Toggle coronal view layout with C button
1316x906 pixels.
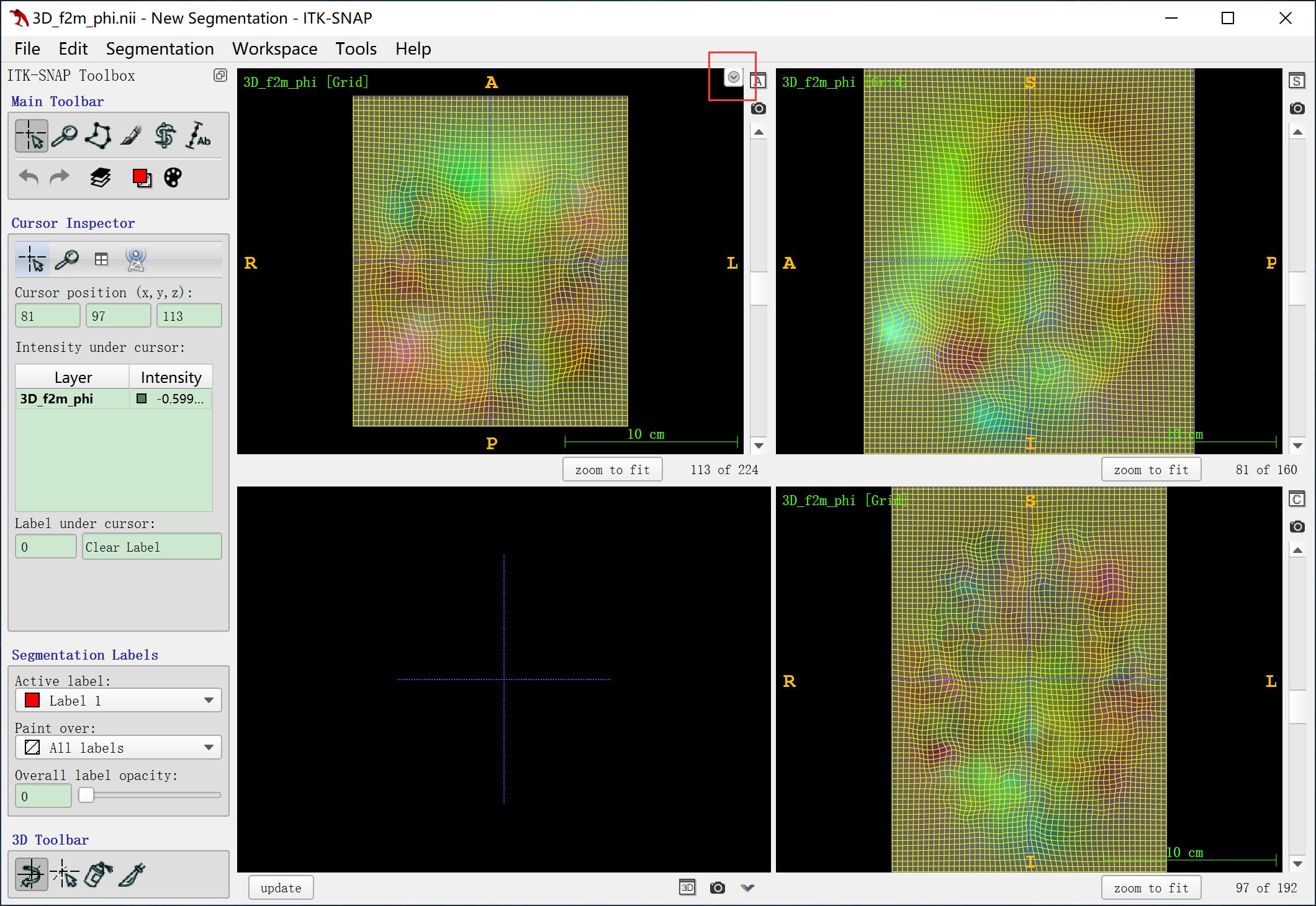coord(1297,500)
